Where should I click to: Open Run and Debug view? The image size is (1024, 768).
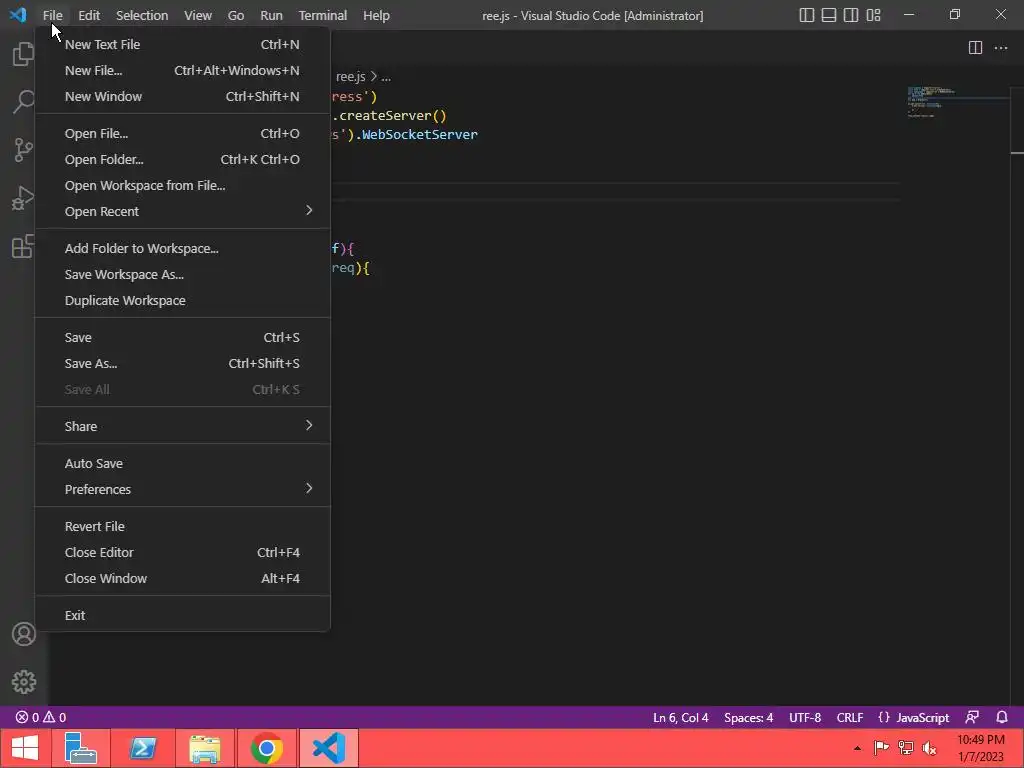pos(24,198)
